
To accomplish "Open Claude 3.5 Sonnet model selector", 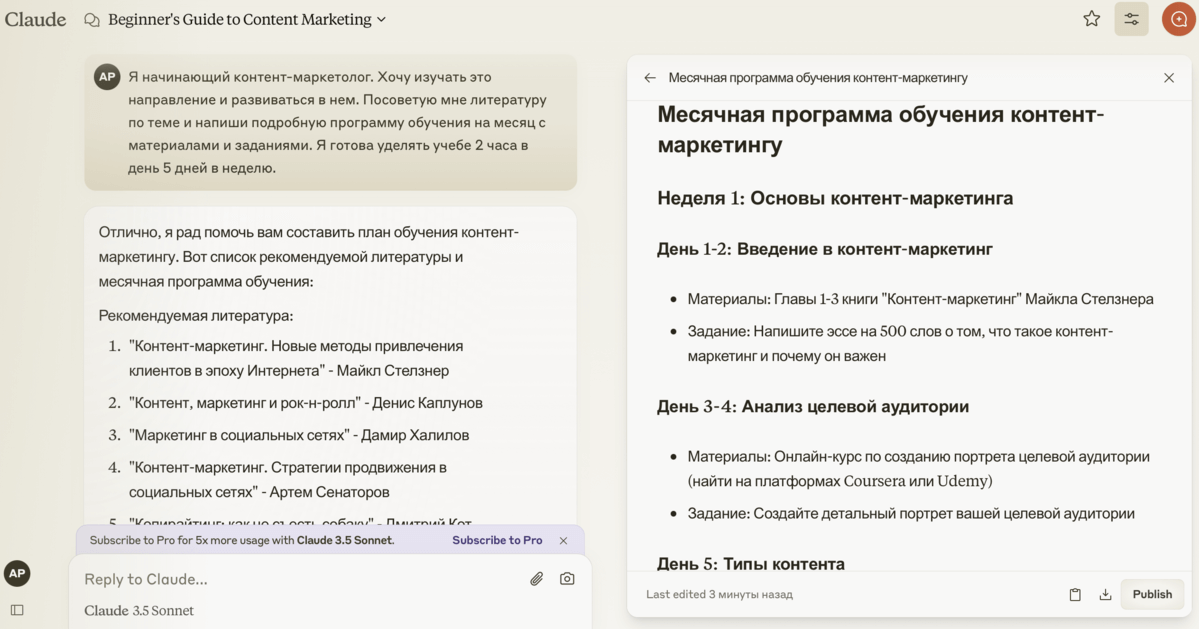I will pyautogui.click(x=138, y=610).
